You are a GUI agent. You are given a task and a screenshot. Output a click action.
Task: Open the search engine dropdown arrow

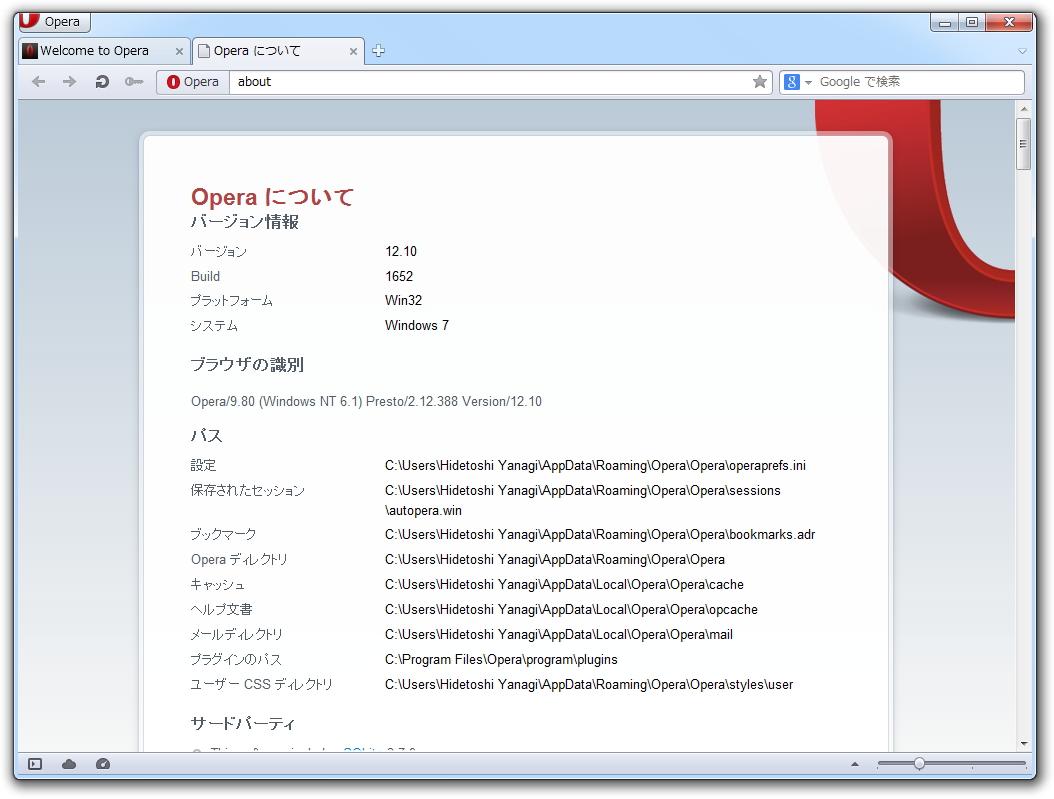807,82
